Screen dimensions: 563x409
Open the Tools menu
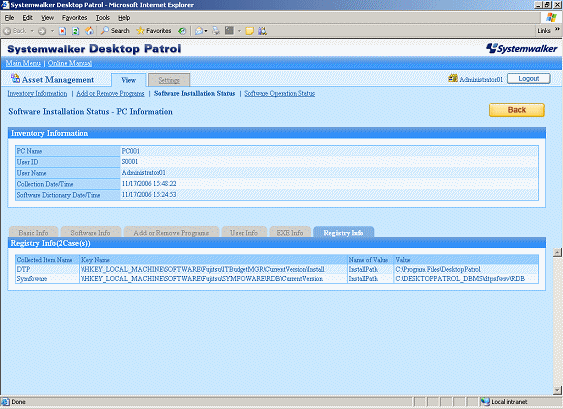[102, 18]
